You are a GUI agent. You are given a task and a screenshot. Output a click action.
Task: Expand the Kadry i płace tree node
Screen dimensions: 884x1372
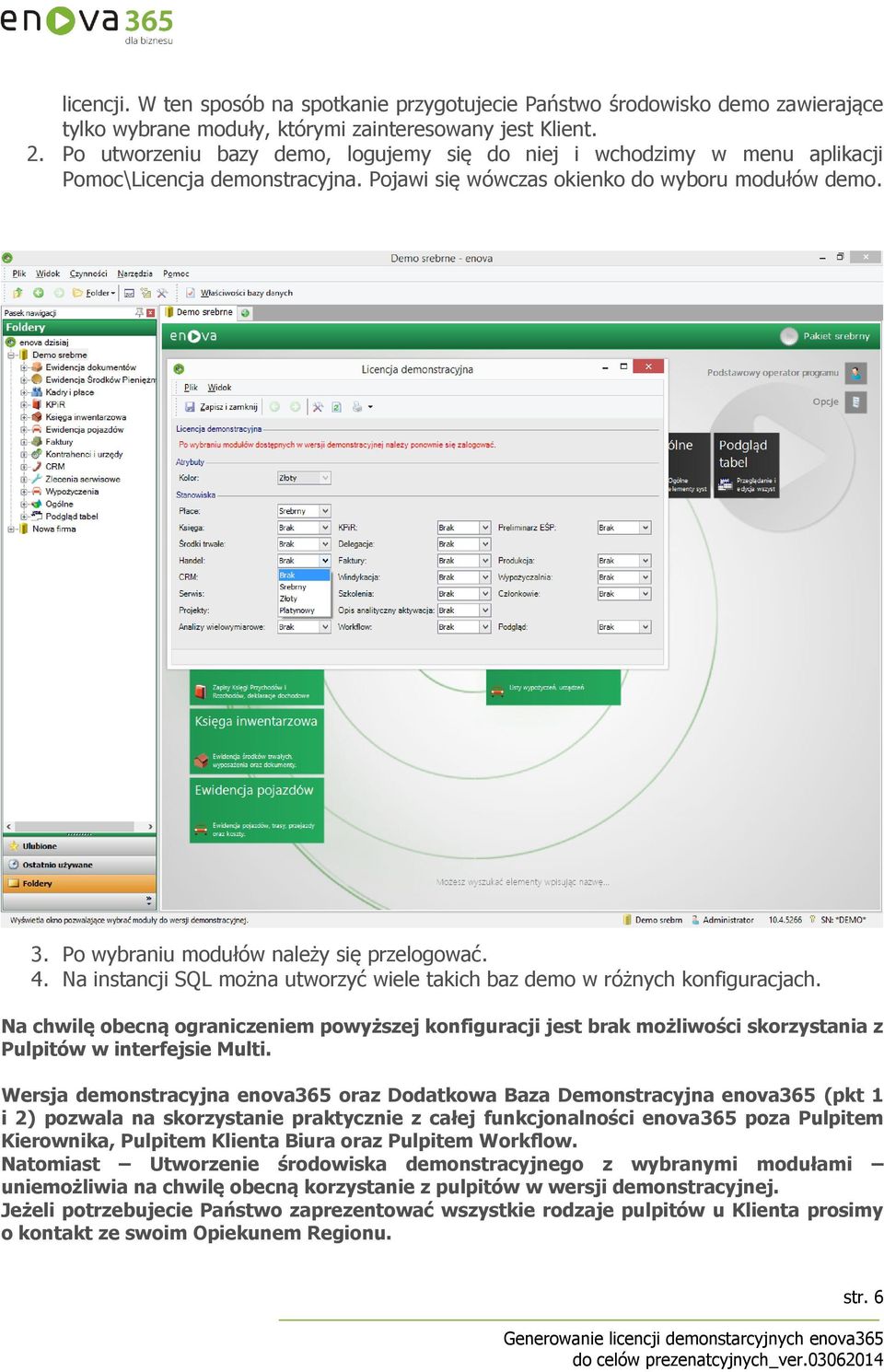coord(24,392)
